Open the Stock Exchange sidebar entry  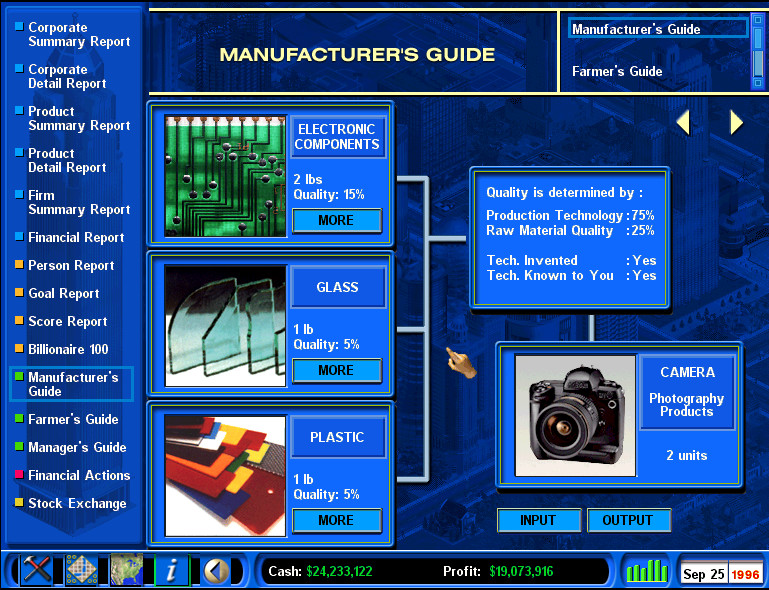click(77, 504)
